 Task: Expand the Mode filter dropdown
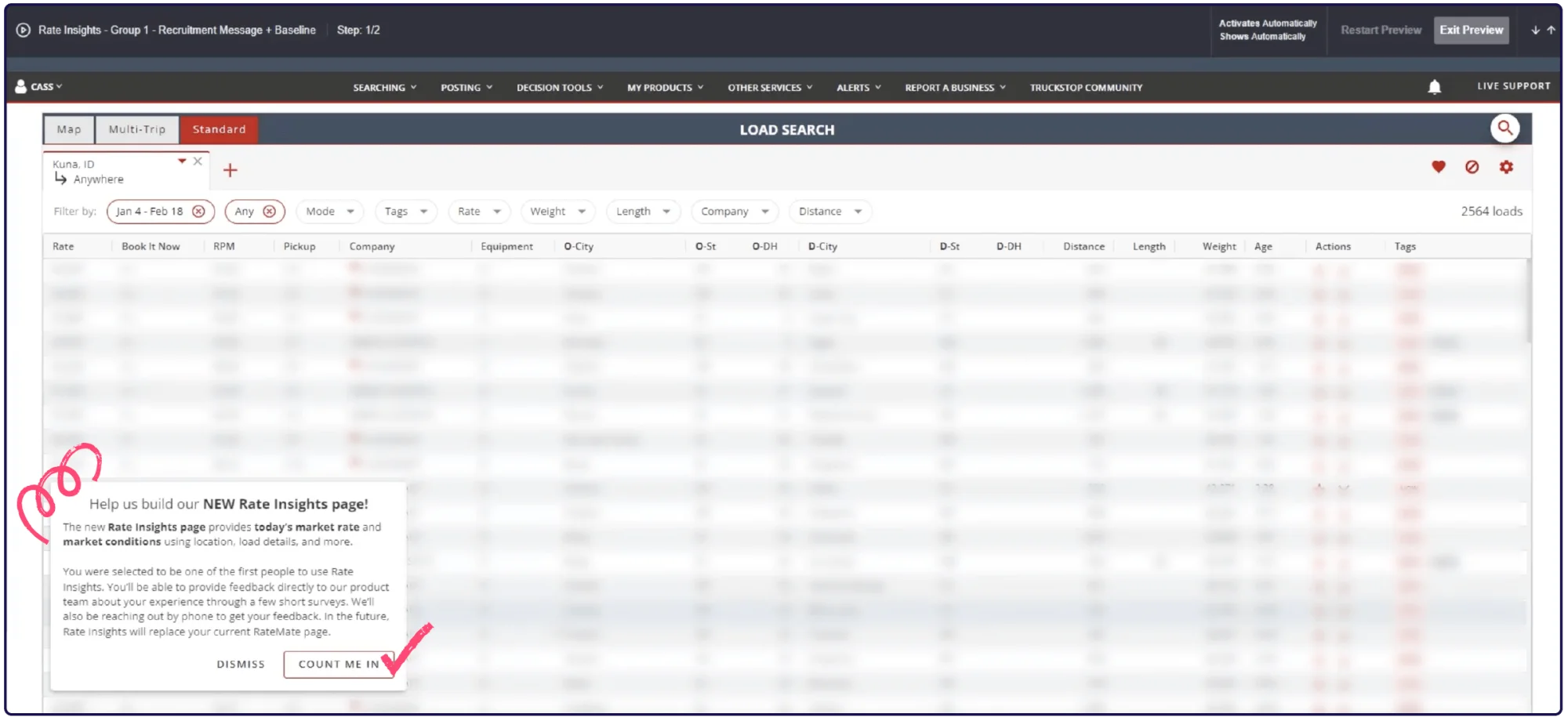click(x=329, y=212)
